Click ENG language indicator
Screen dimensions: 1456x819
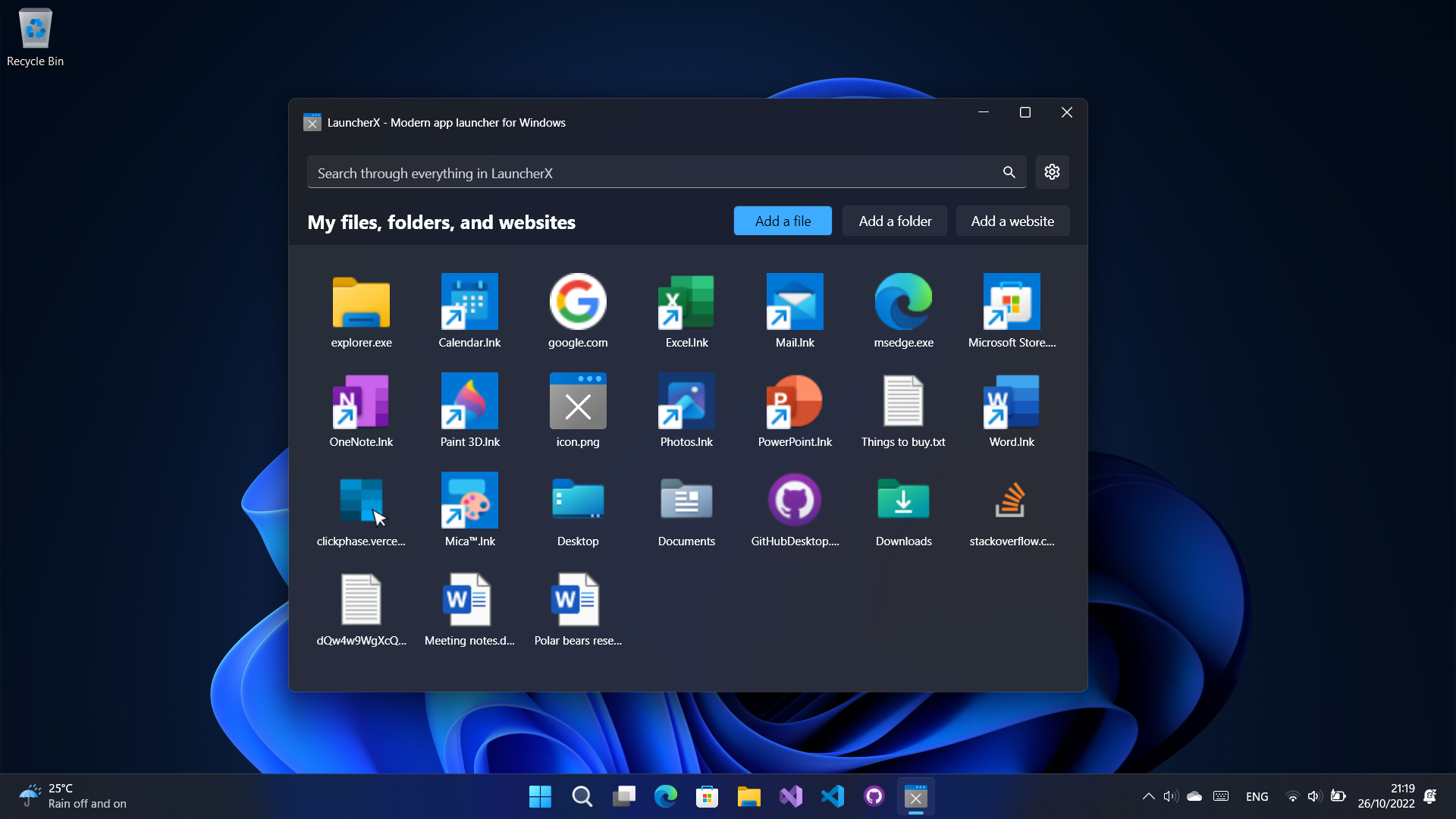pos(1257,796)
